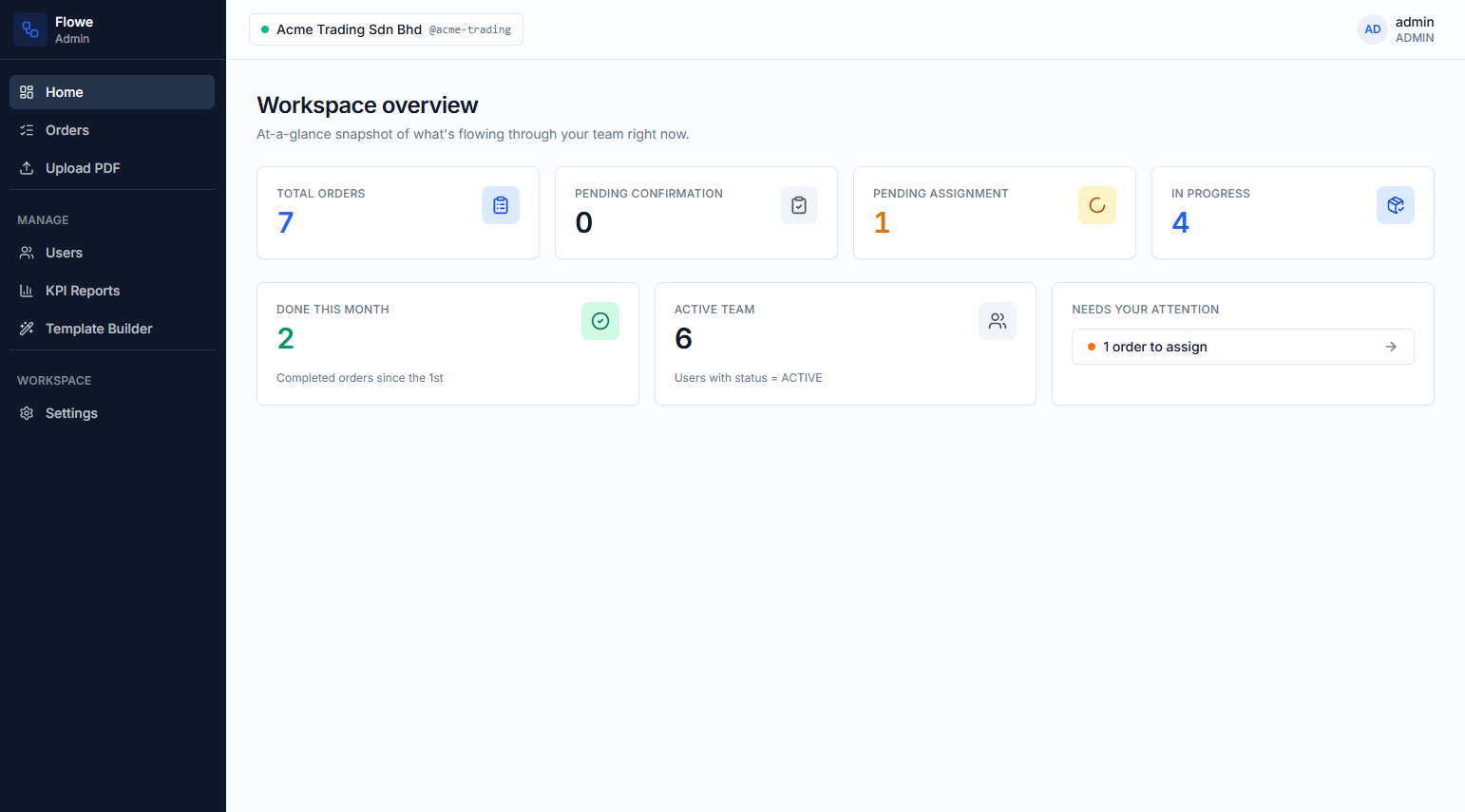Click the Settings gear icon
The height and width of the screenshot is (812, 1465).
point(27,413)
